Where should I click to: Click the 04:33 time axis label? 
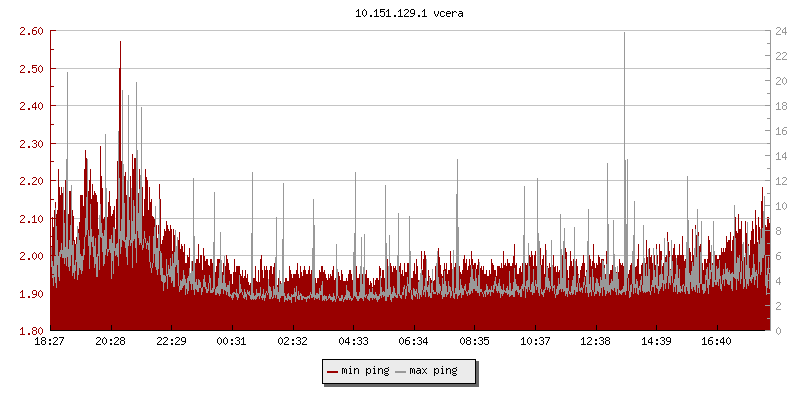point(353,341)
